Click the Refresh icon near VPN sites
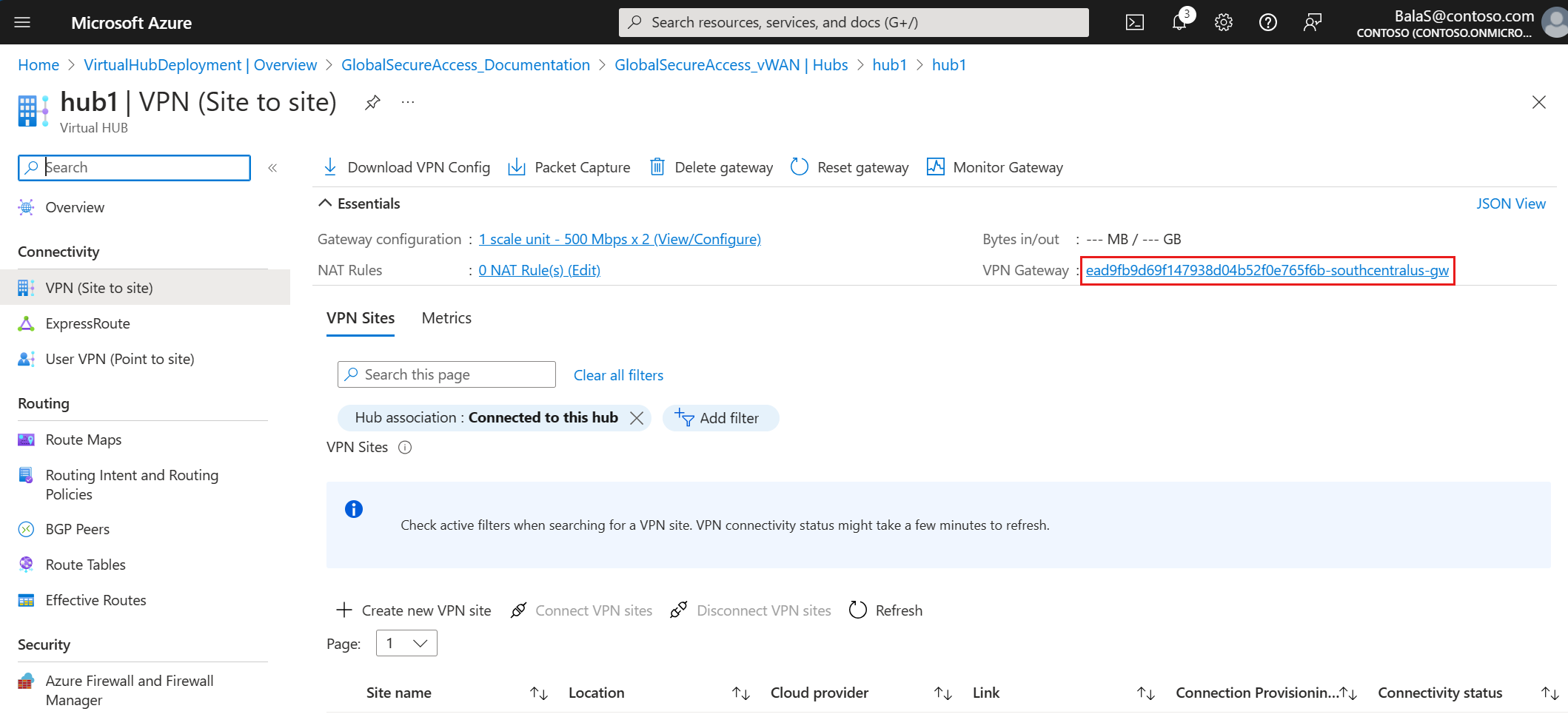 coord(859,610)
